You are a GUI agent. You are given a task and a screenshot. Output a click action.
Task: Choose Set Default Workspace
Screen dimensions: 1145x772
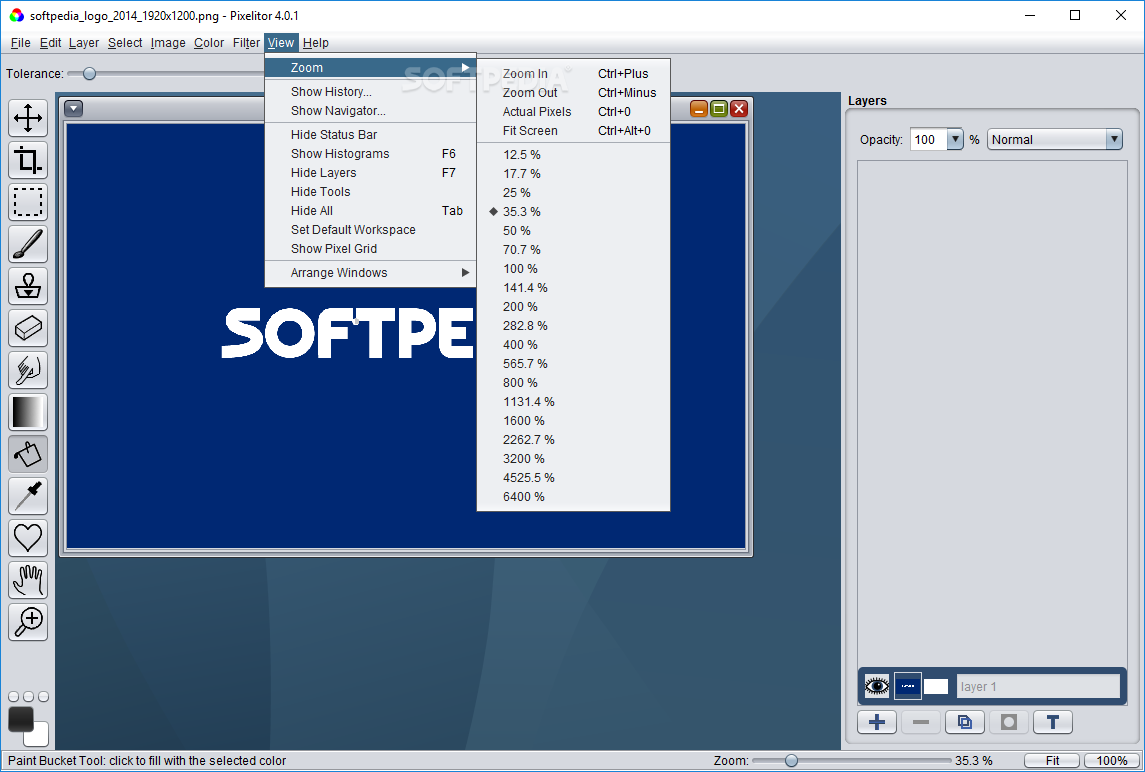click(x=370, y=229)
